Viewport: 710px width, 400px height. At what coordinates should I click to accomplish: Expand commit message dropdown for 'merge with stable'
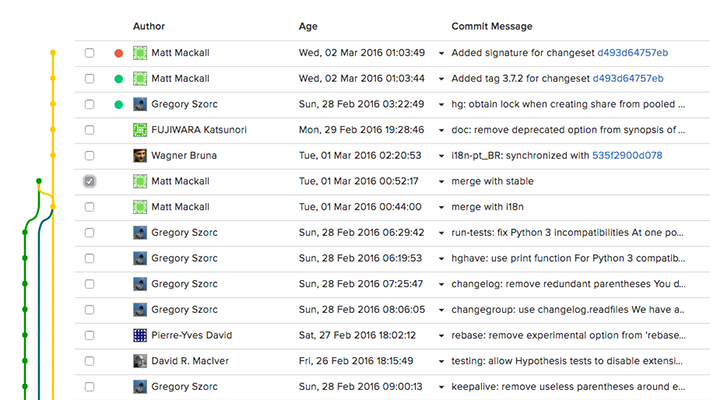(441, 182)
